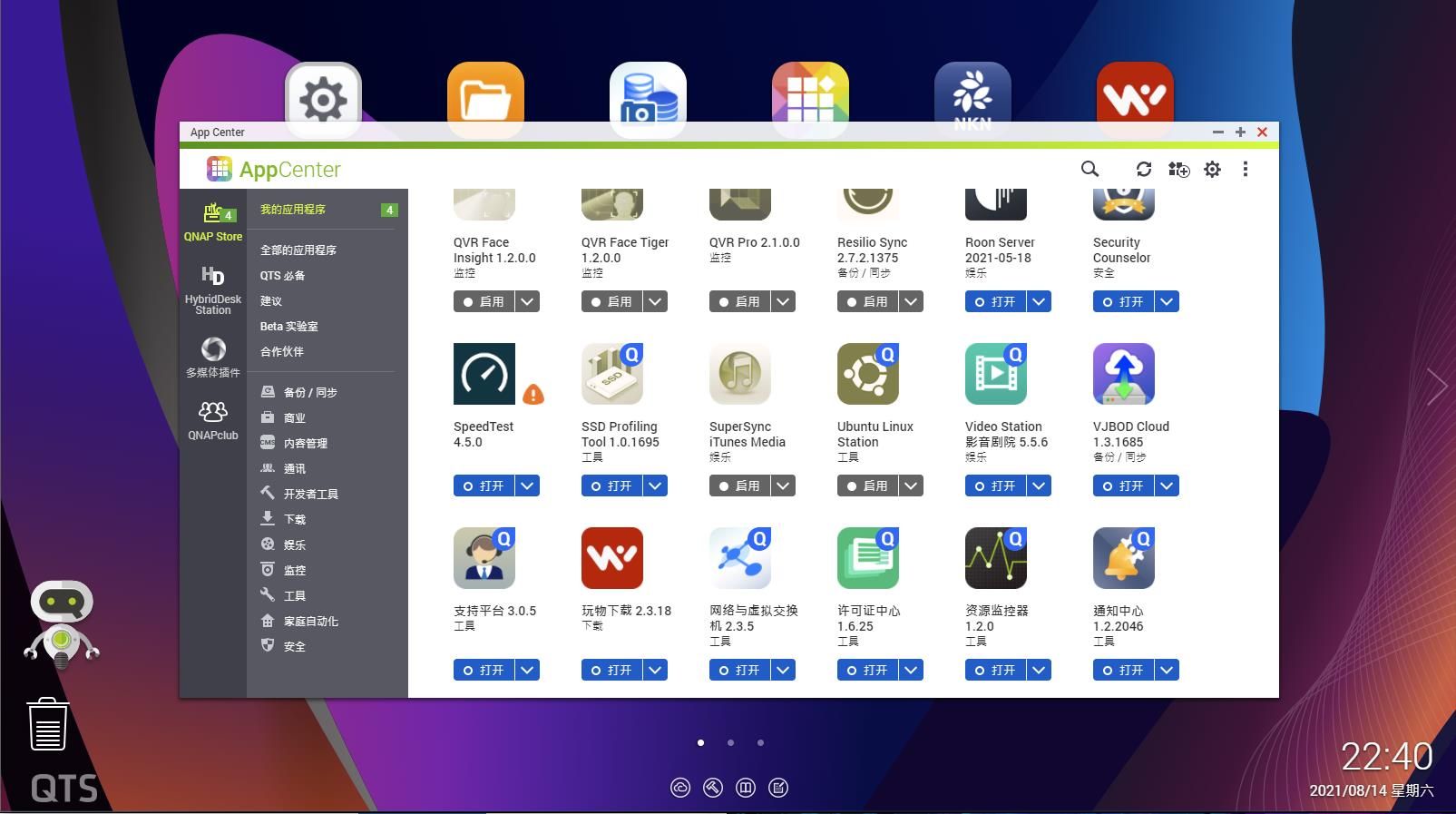Click the SpeedTest app icon
Viewport: 1456px width, 814px height.
tap(484, 374)
